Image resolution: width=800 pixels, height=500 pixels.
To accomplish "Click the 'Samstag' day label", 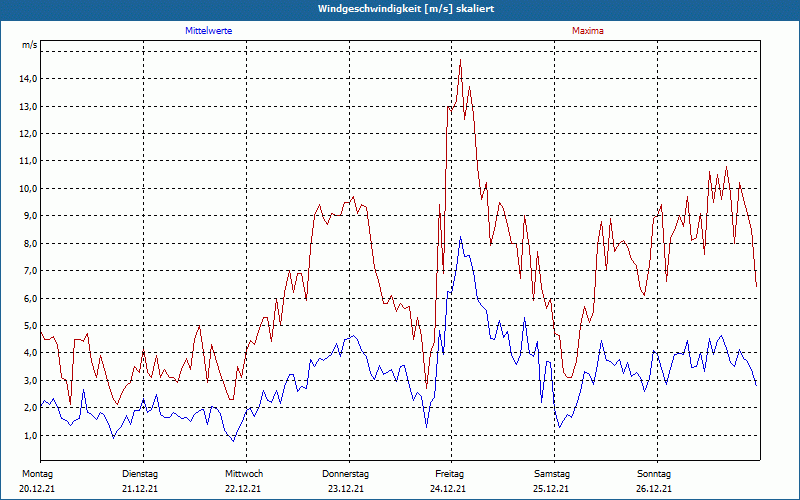I will tap(552, 474).
